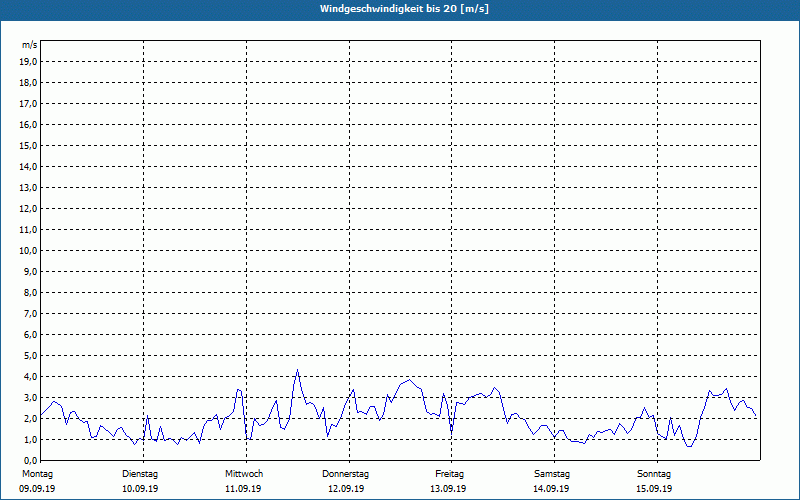Click the 6,0 y-axis value
This screenshot has width=800, height=500.
click(30, 335)
